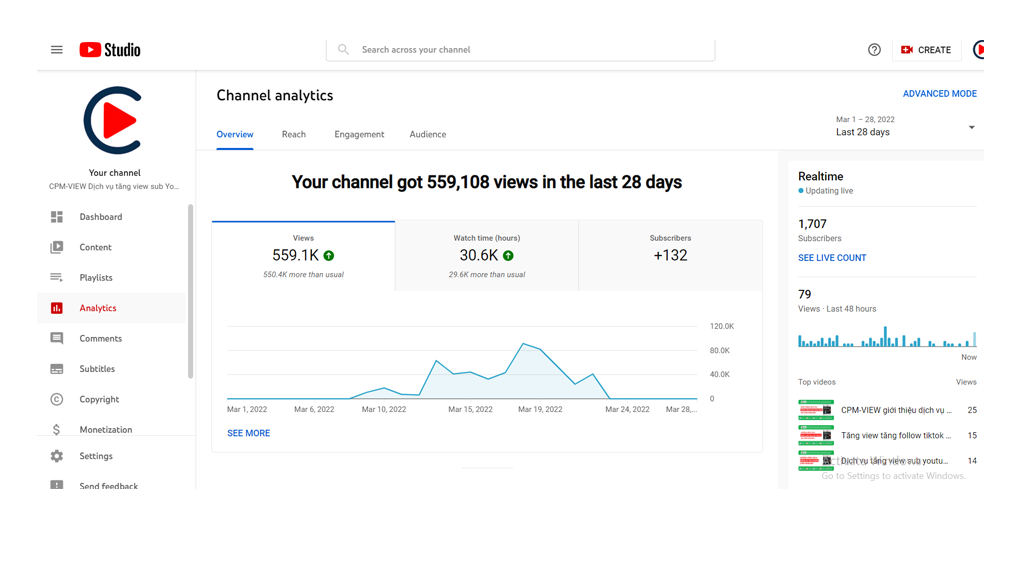Click the 'Channel analytics' page title
This screenshot has width=1024, height=564.
tap(274, 95)
